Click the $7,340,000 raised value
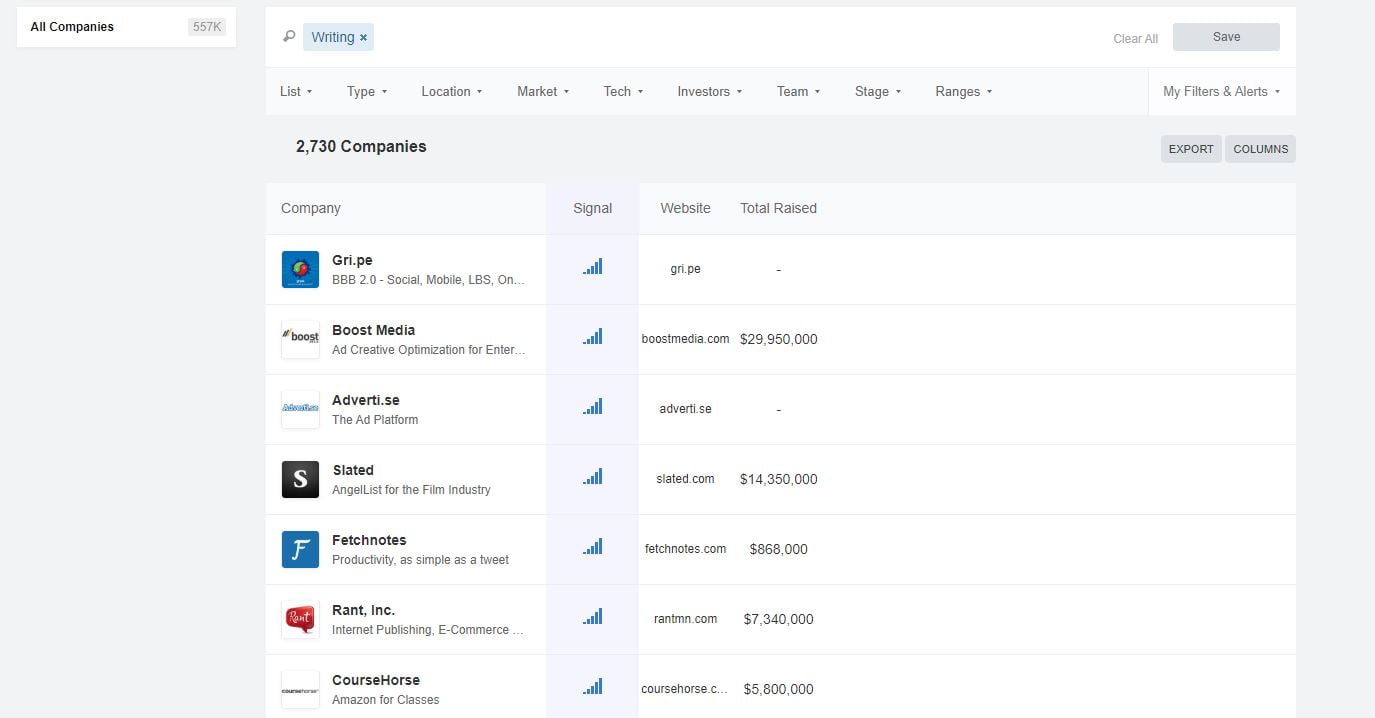1375x718 pixels. 778,619
